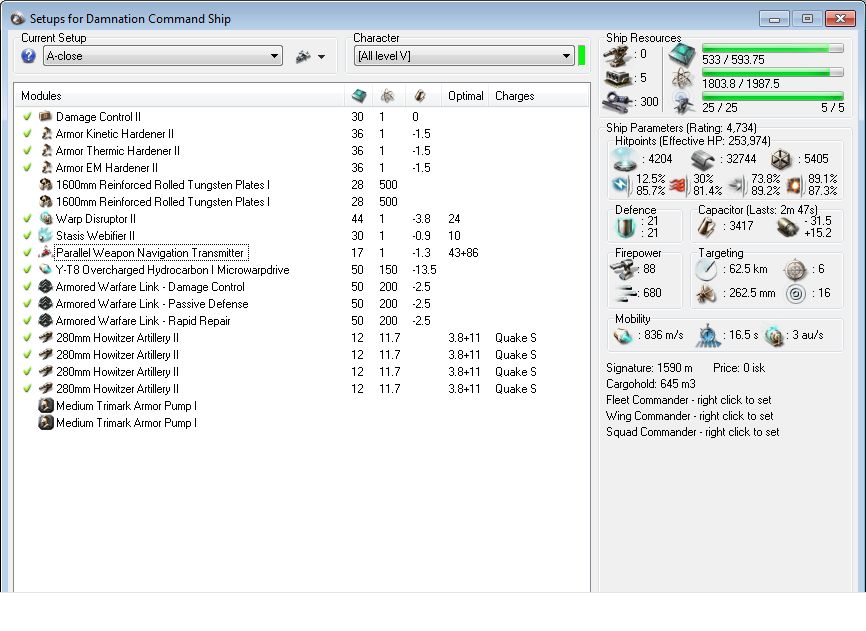Screen dimensions: 866x631
Task: Toggle the Stasis Webifier II checkmark
Action: coord(27,236)
